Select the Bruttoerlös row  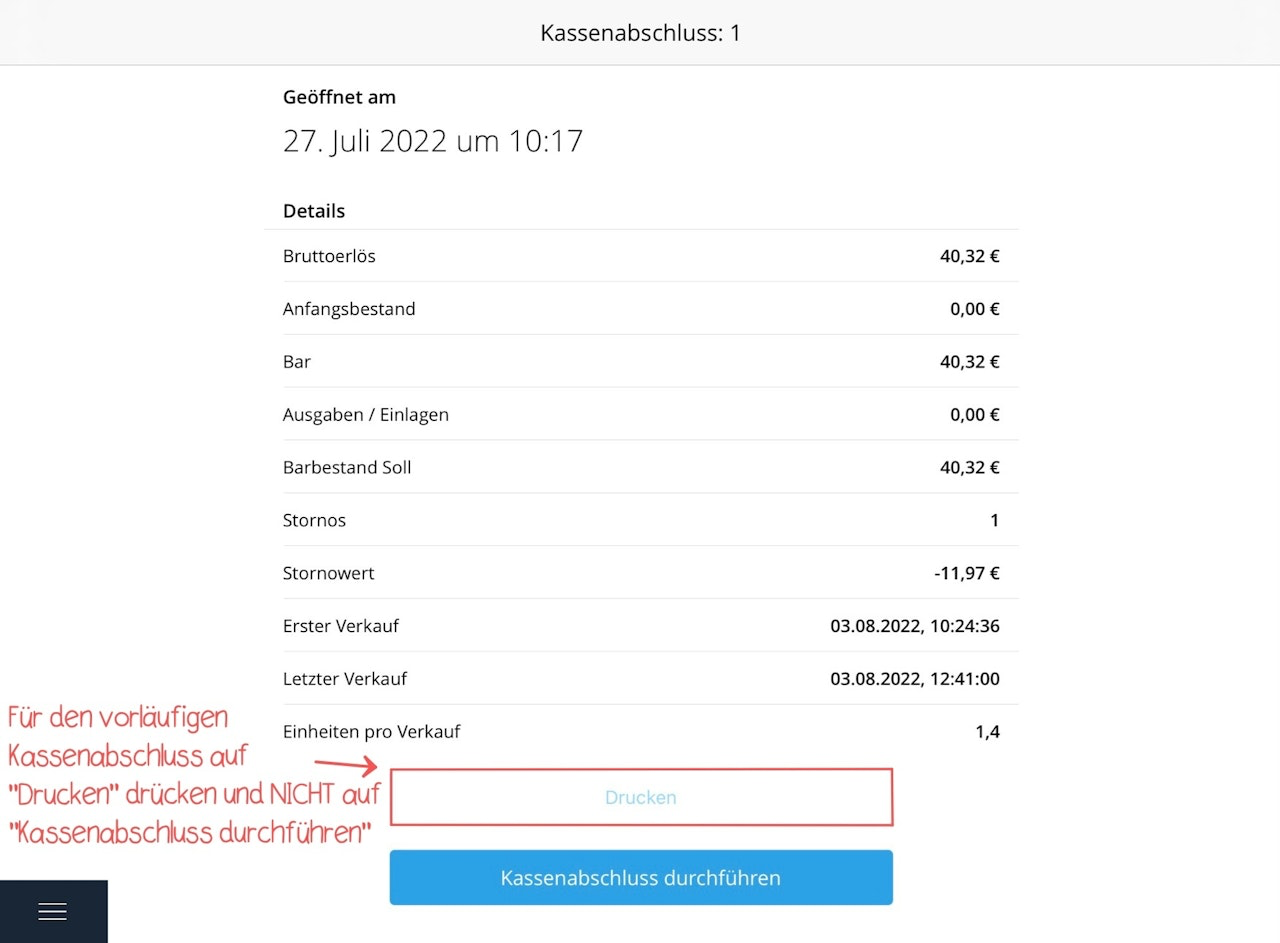[641, 256]
